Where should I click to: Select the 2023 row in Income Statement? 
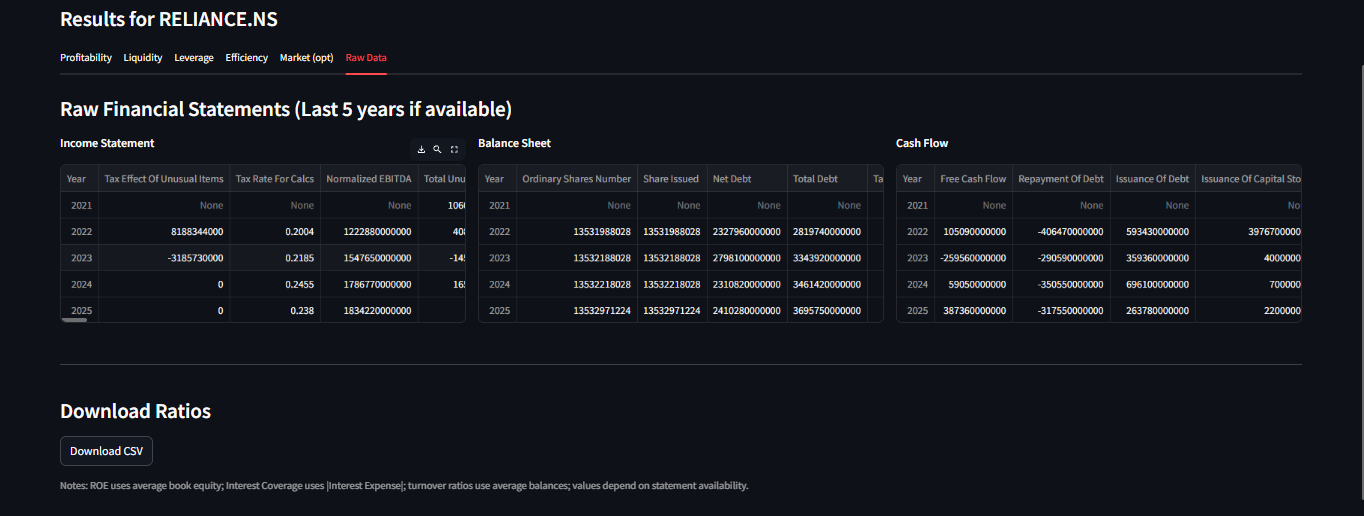coord(263,258)
